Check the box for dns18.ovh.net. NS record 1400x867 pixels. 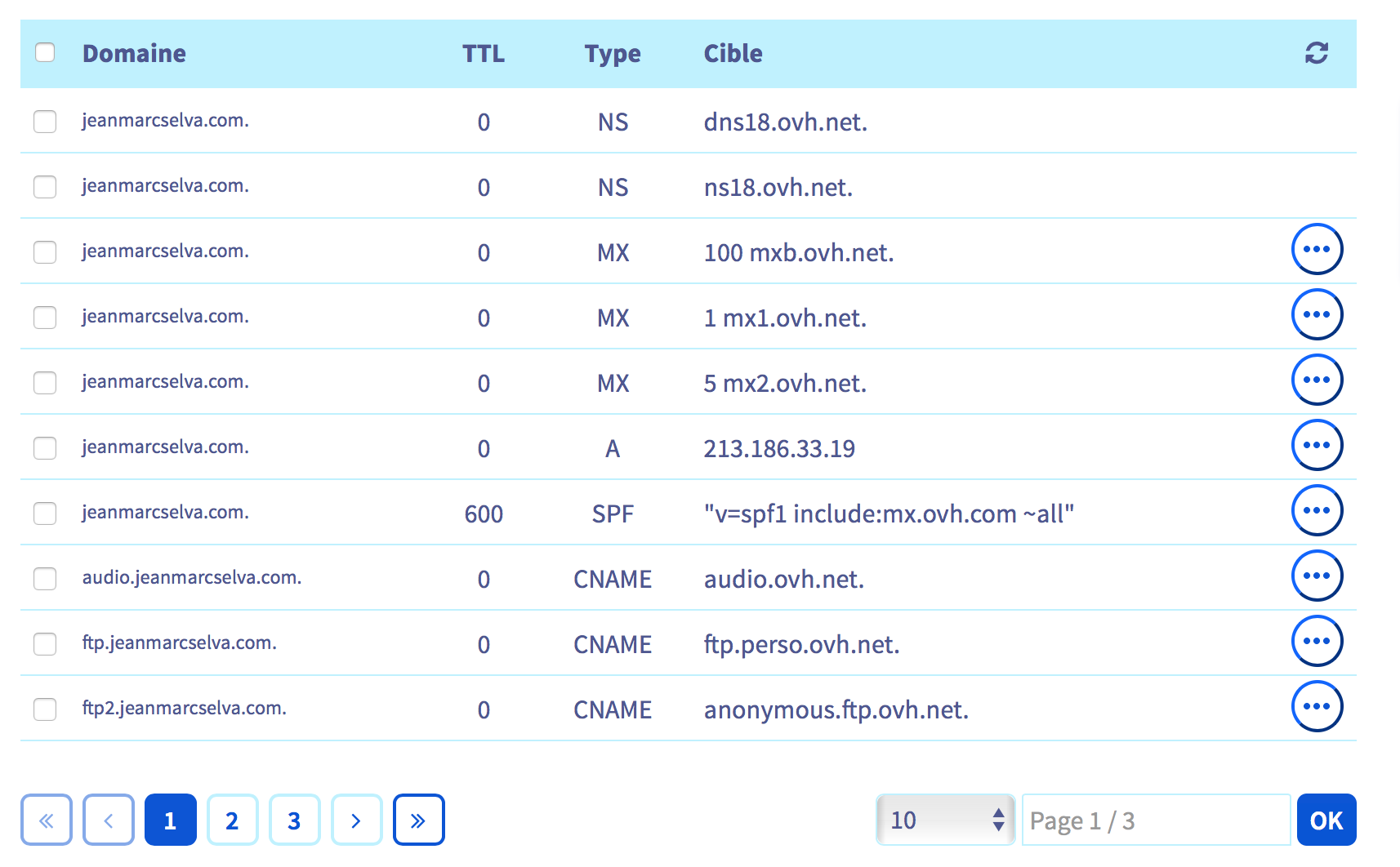[45, 122]
